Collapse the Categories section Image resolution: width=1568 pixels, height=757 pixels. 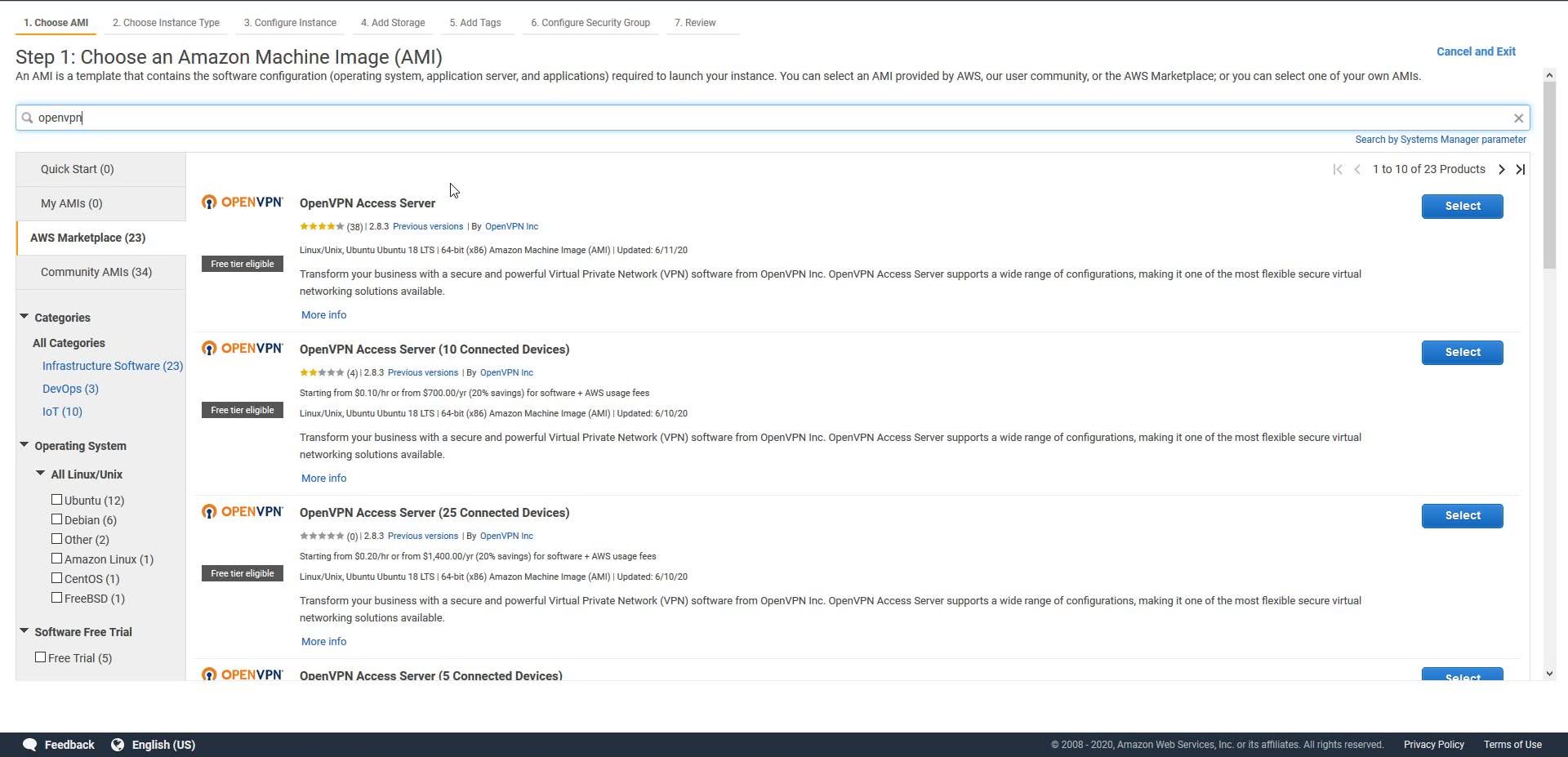pyautogui.click(x=24, y=317)
